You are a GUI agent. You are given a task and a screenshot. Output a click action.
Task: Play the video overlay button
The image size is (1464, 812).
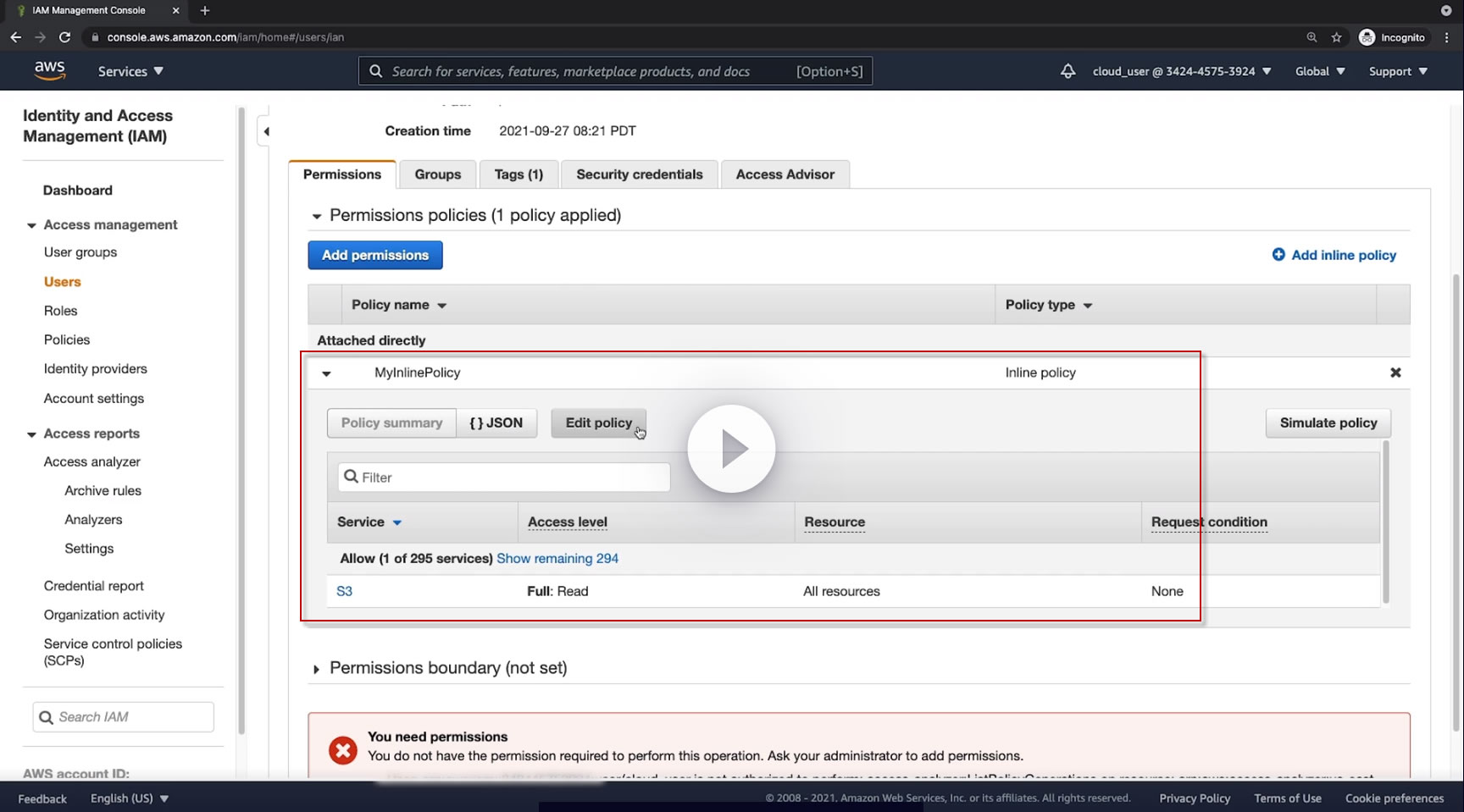(x=731, y=449)
